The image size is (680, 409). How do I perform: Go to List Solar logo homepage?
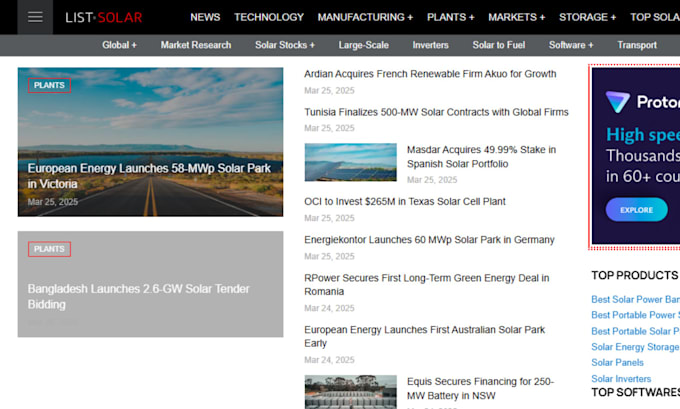(x=104, y=17)
